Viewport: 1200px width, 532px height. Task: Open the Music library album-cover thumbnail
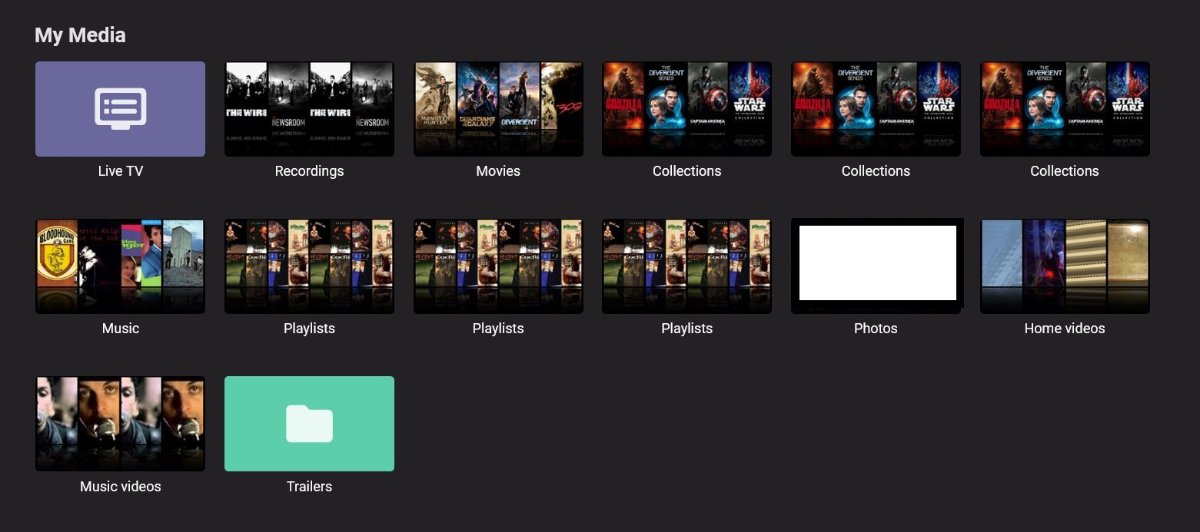tap(120, 266)
